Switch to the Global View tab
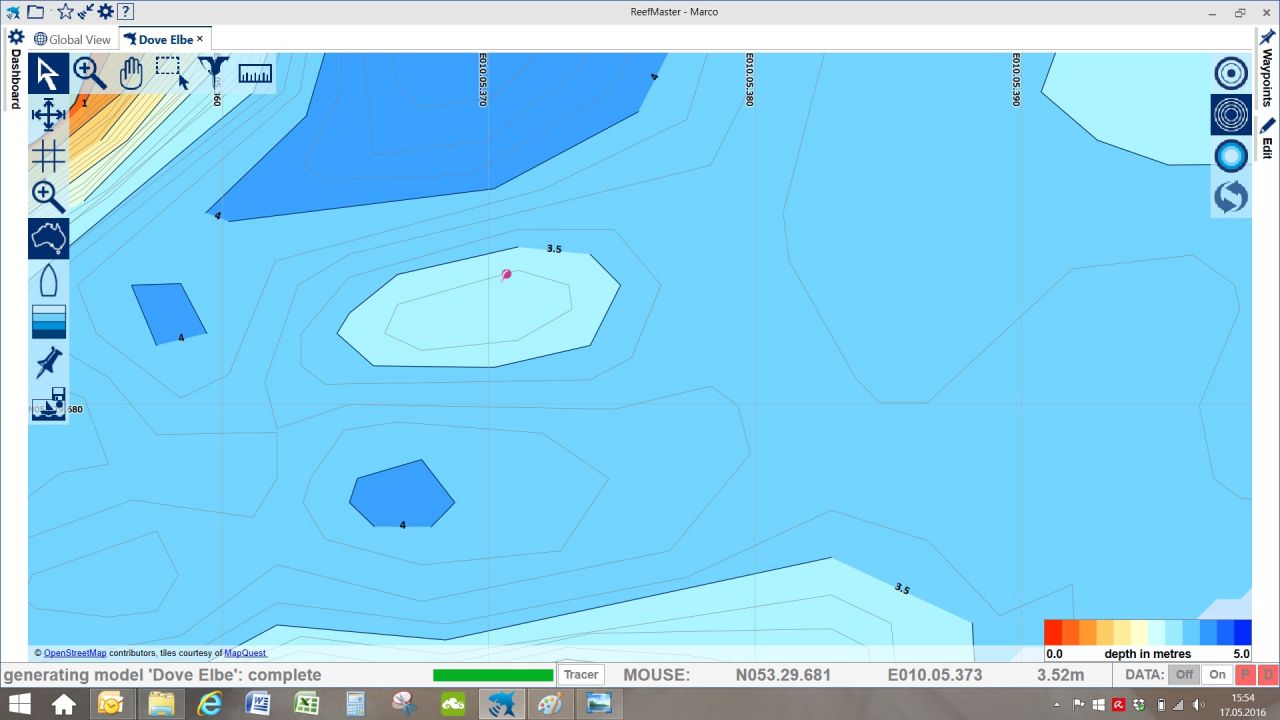The image size is (1280, 720). tap(72, 39)
